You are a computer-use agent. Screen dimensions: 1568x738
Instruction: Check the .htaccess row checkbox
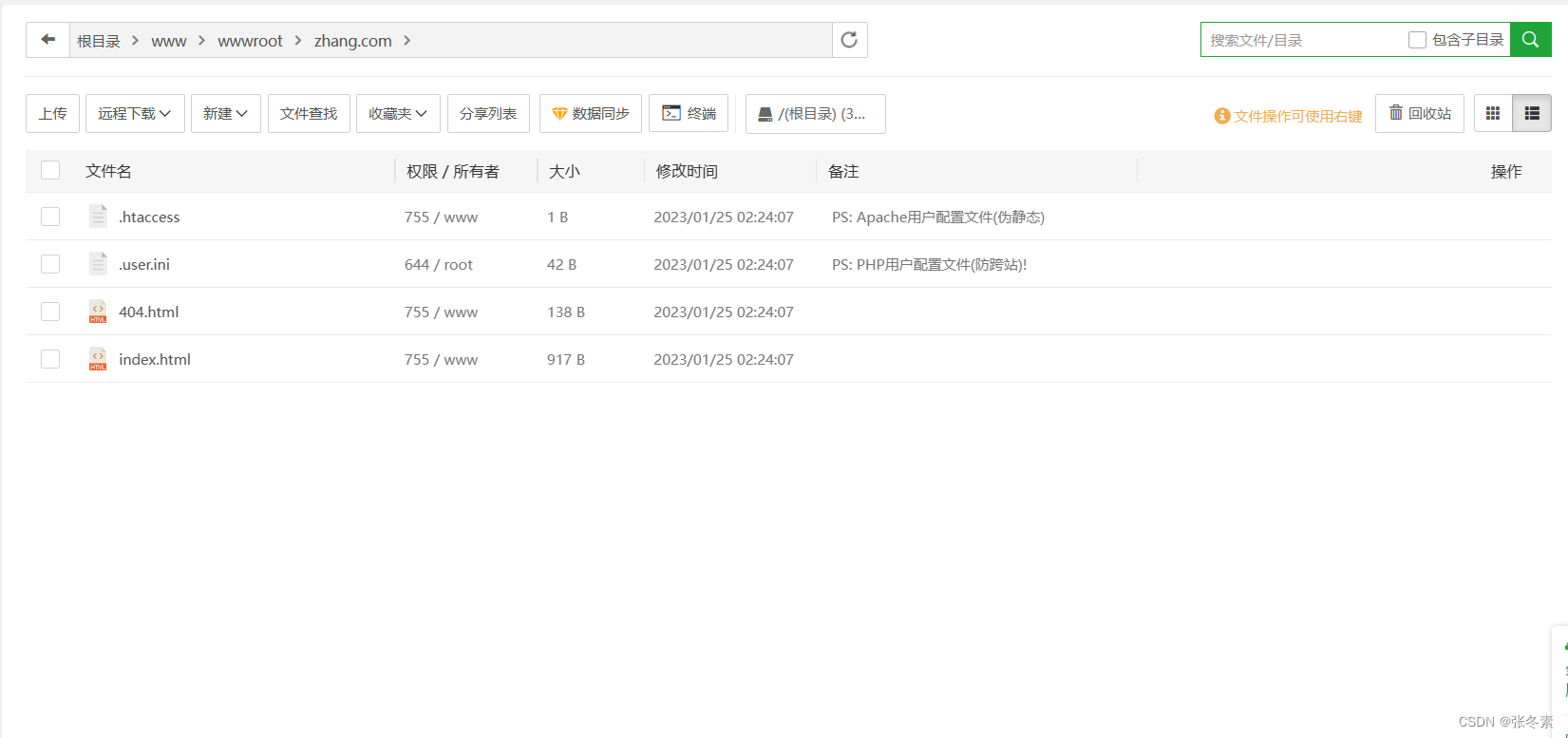click(x=50, y=217)
